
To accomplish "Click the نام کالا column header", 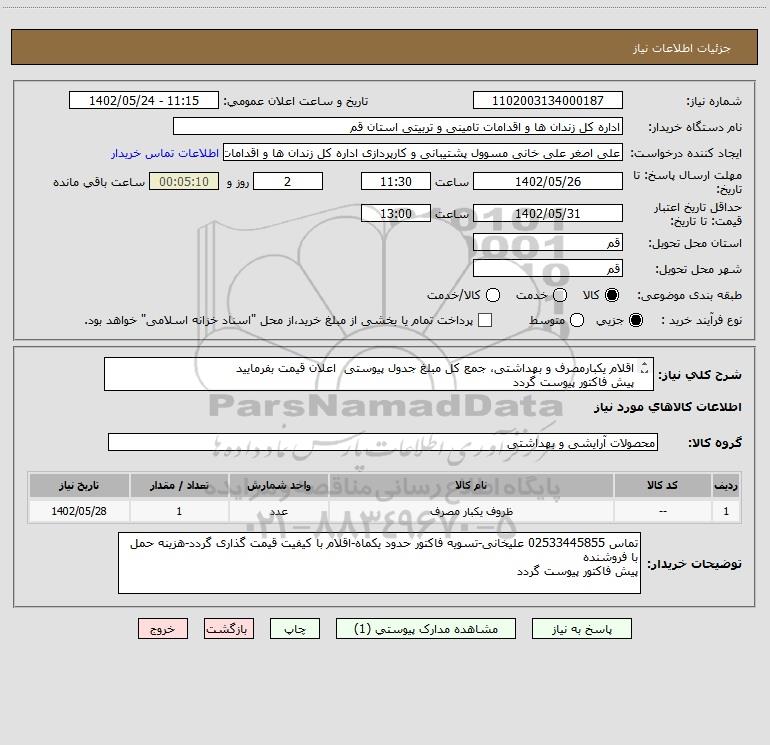I will tap(470, 485).
